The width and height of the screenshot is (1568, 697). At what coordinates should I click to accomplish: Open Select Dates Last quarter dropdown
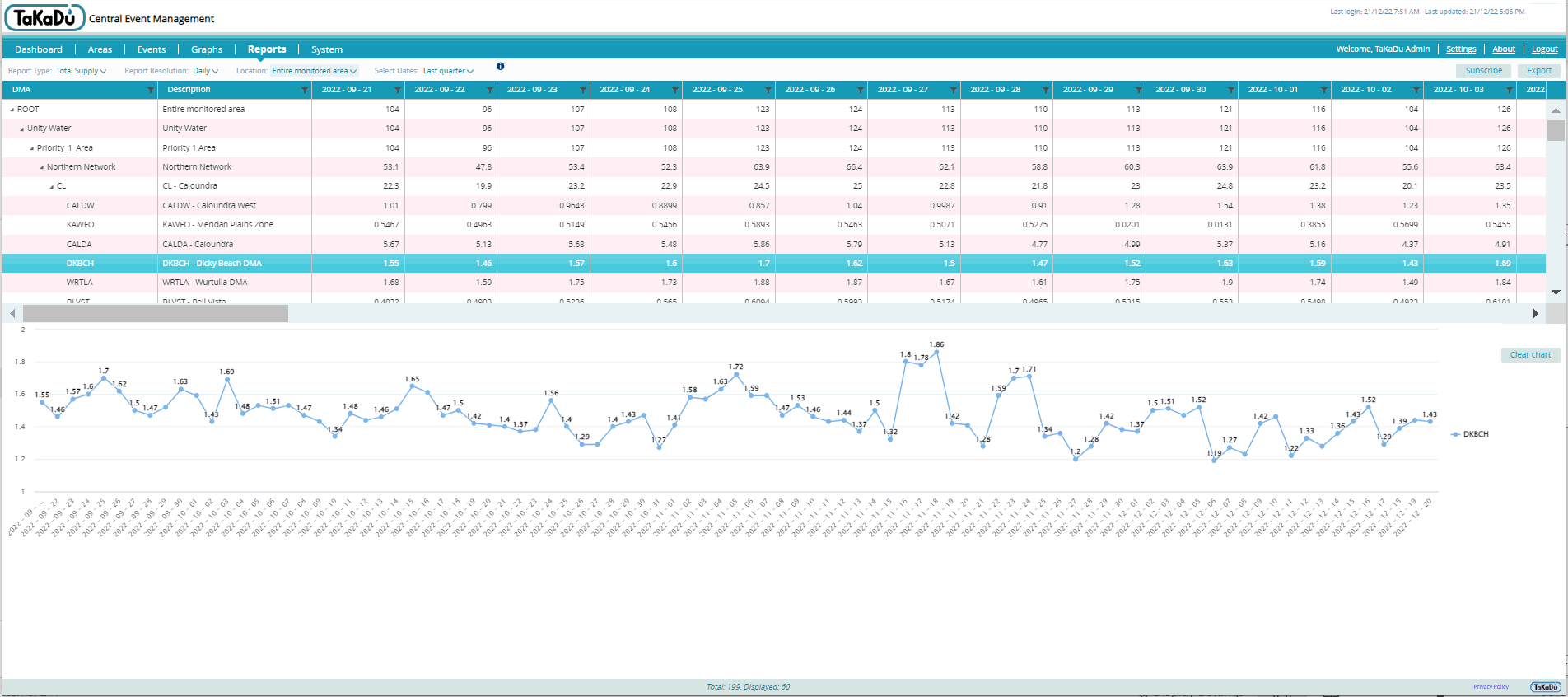(449, 71)
